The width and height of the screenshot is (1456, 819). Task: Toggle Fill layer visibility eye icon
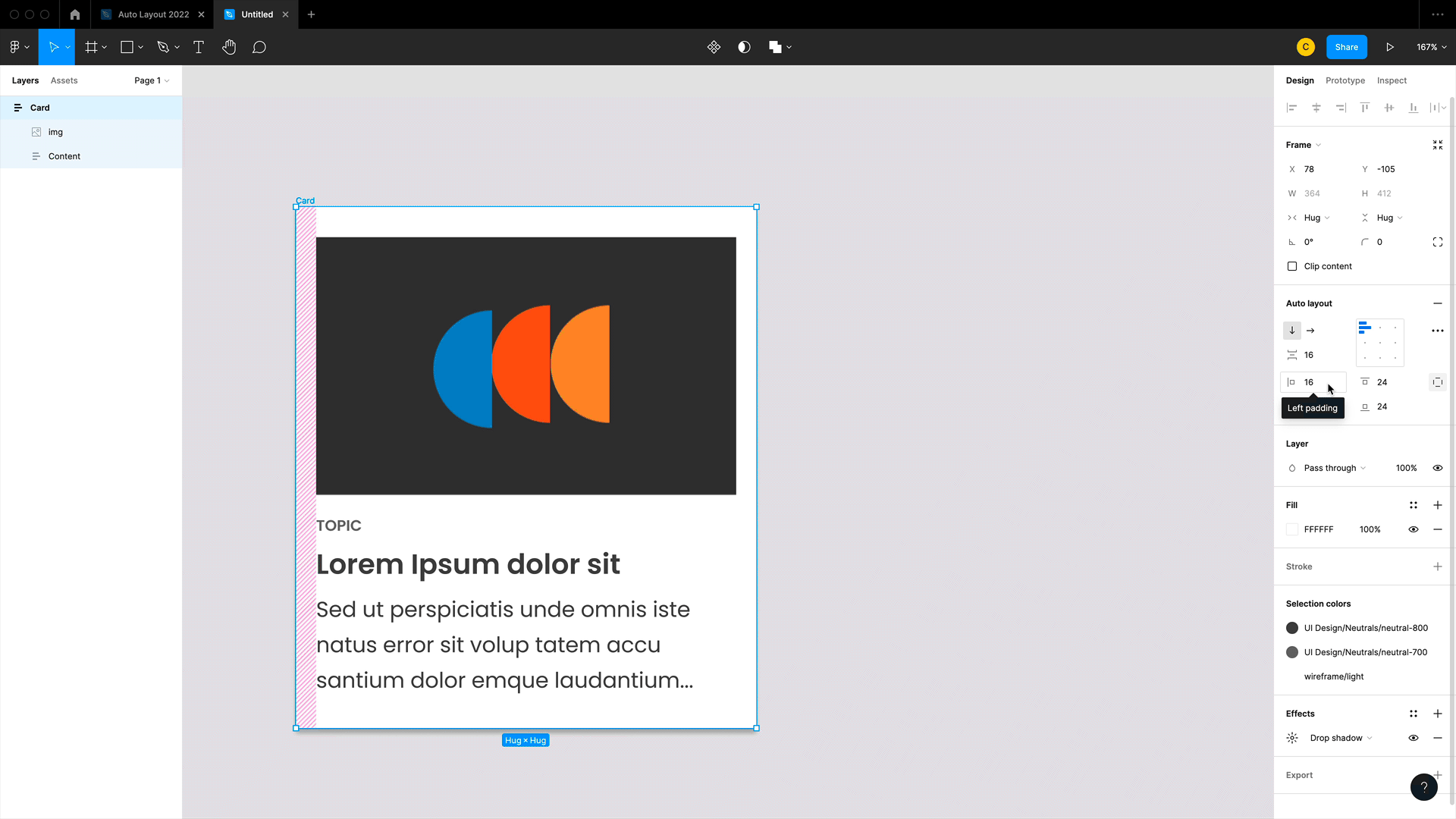[x=1414, y=529]
